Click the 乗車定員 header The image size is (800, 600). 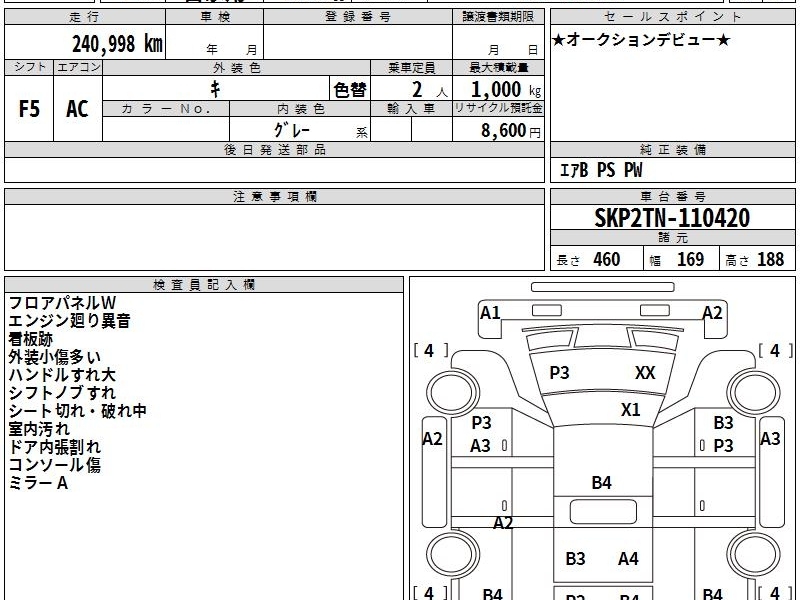tap(412, 68)
